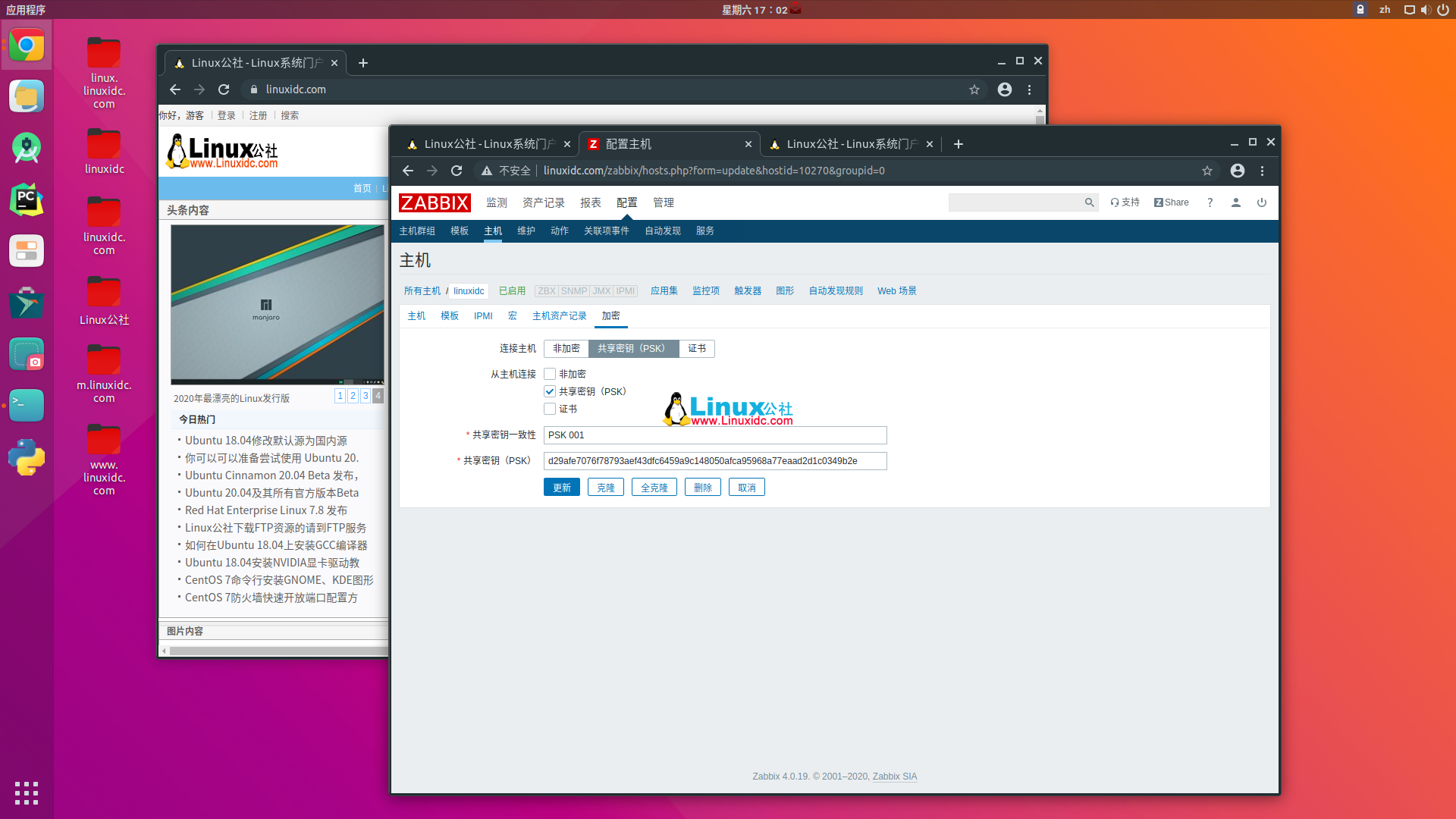Select 非加密 for 连接主机
Image resolution: width=1456 pixels, height=819 pixels.
566,348
